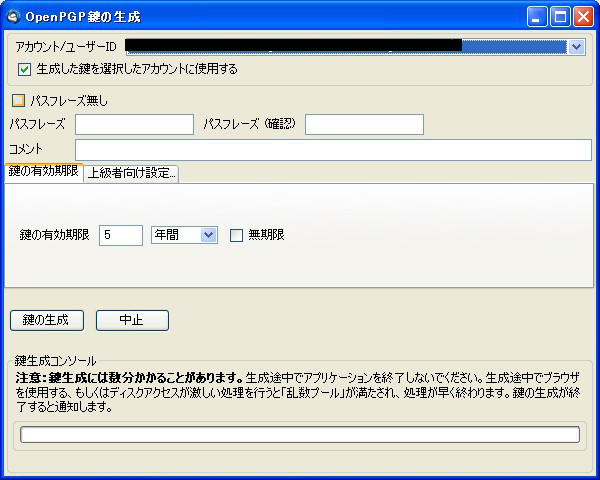
Task: Click the 鍵の生成 button
Action: (x=47, y=320)
